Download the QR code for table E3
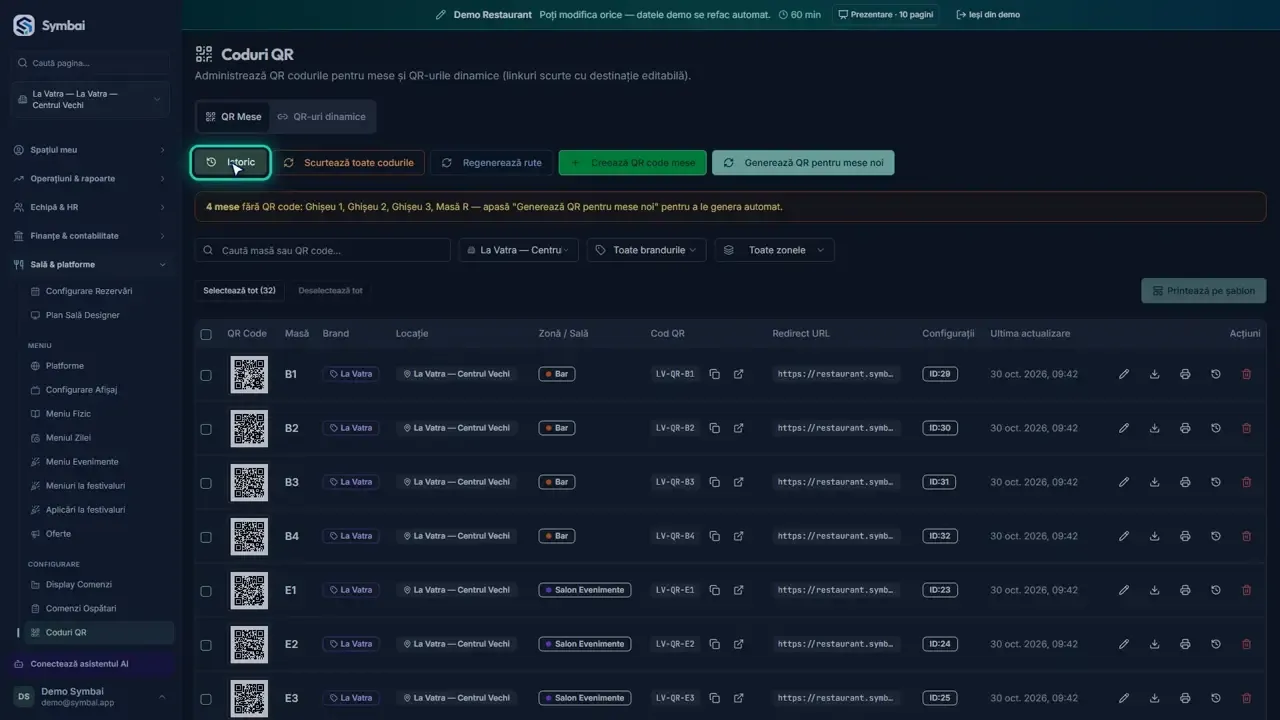This screenshot has height=720, width=1280. [x=1155, y=698]
